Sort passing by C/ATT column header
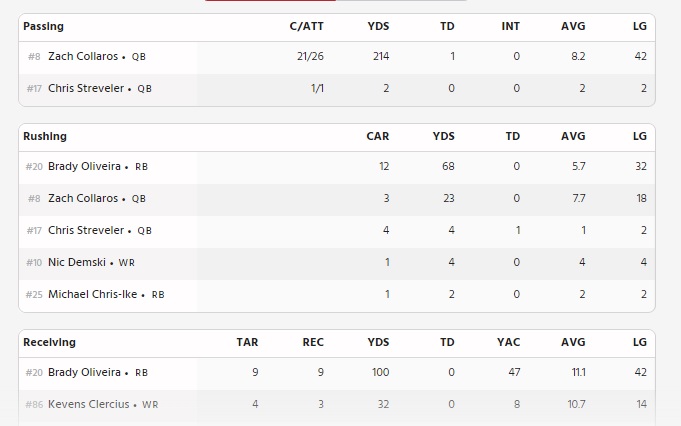 click(x=307, y=26)
